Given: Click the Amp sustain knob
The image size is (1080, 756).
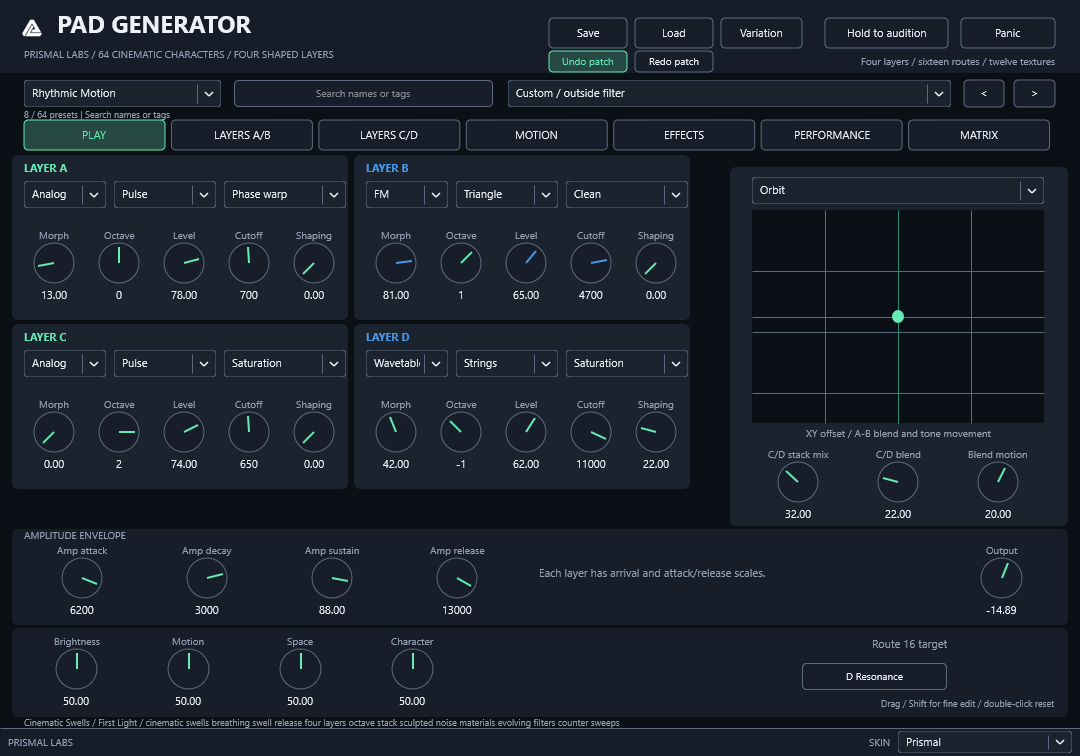Looking at the screenshot, I should 332,578.
